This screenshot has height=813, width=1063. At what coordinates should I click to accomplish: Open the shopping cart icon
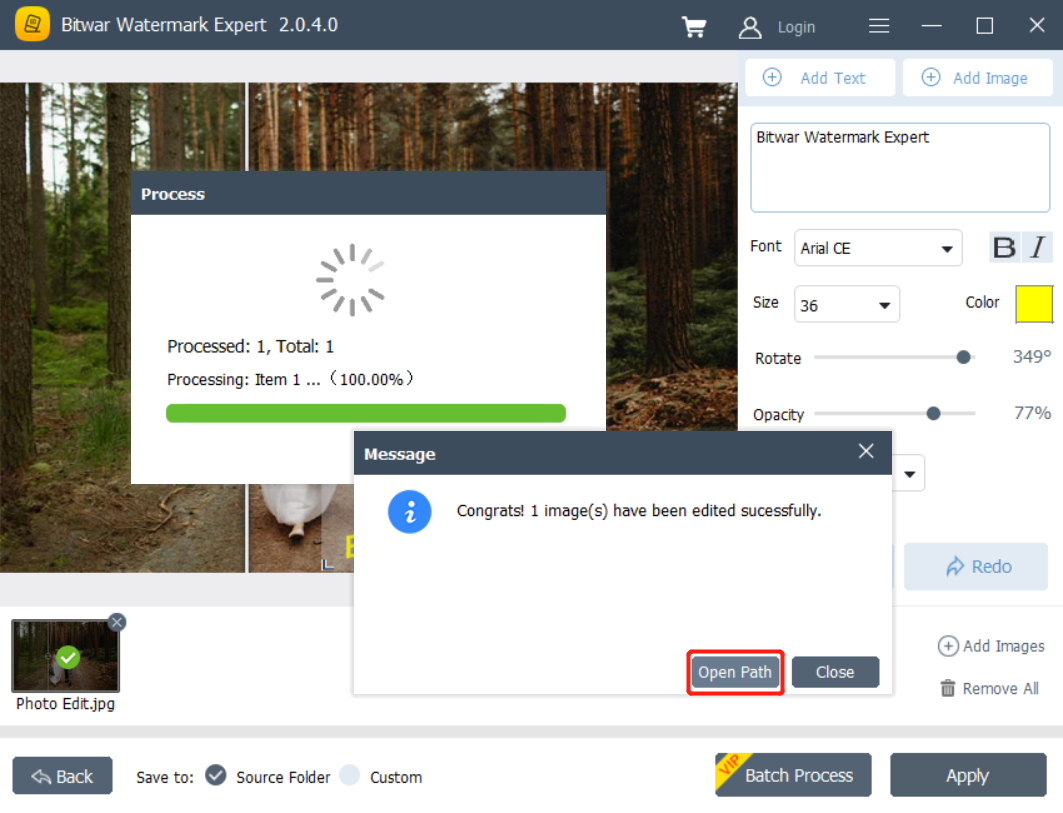tap(694, 27)
